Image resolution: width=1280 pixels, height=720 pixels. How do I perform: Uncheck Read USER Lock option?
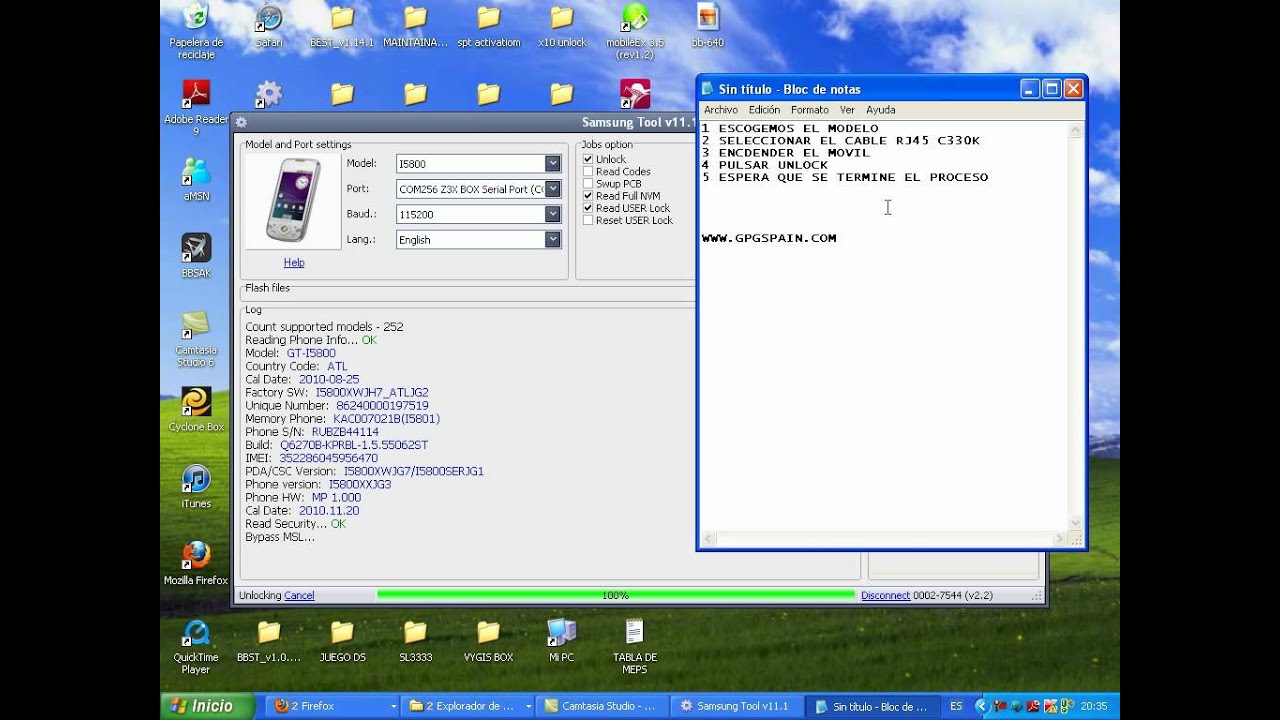point(588,208)
